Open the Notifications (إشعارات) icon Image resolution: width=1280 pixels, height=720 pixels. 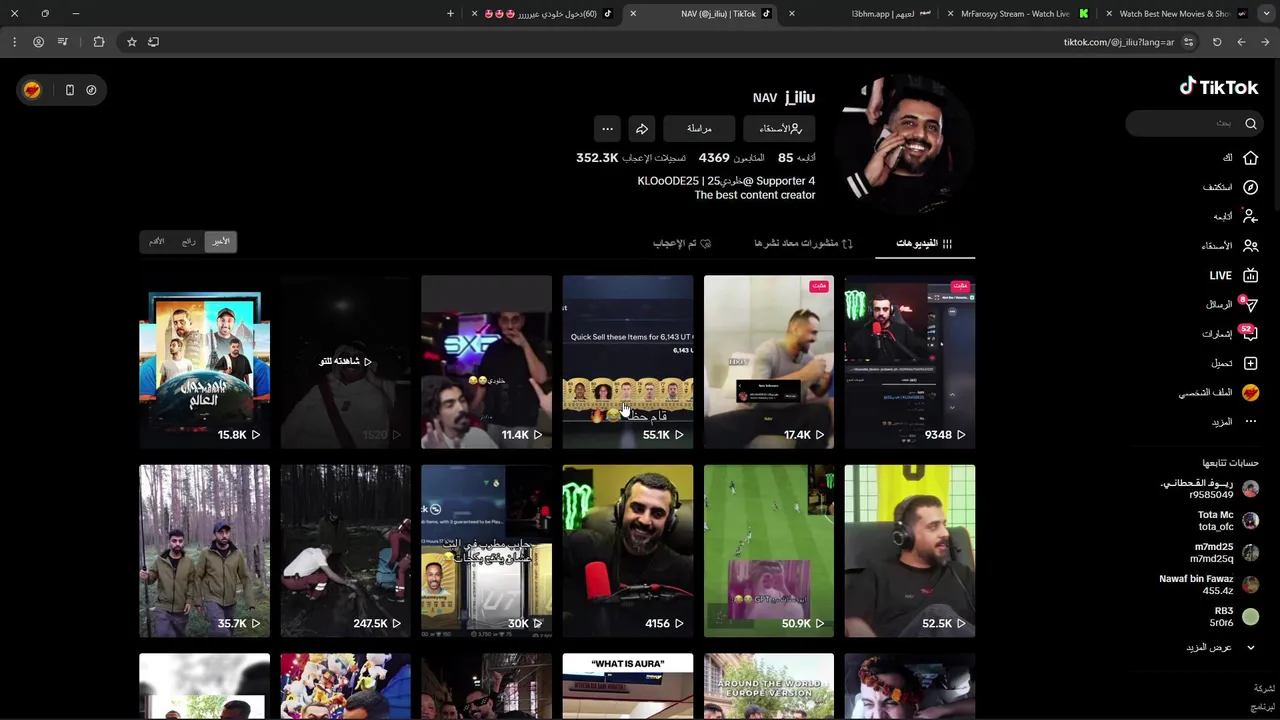click(1249, 333)
